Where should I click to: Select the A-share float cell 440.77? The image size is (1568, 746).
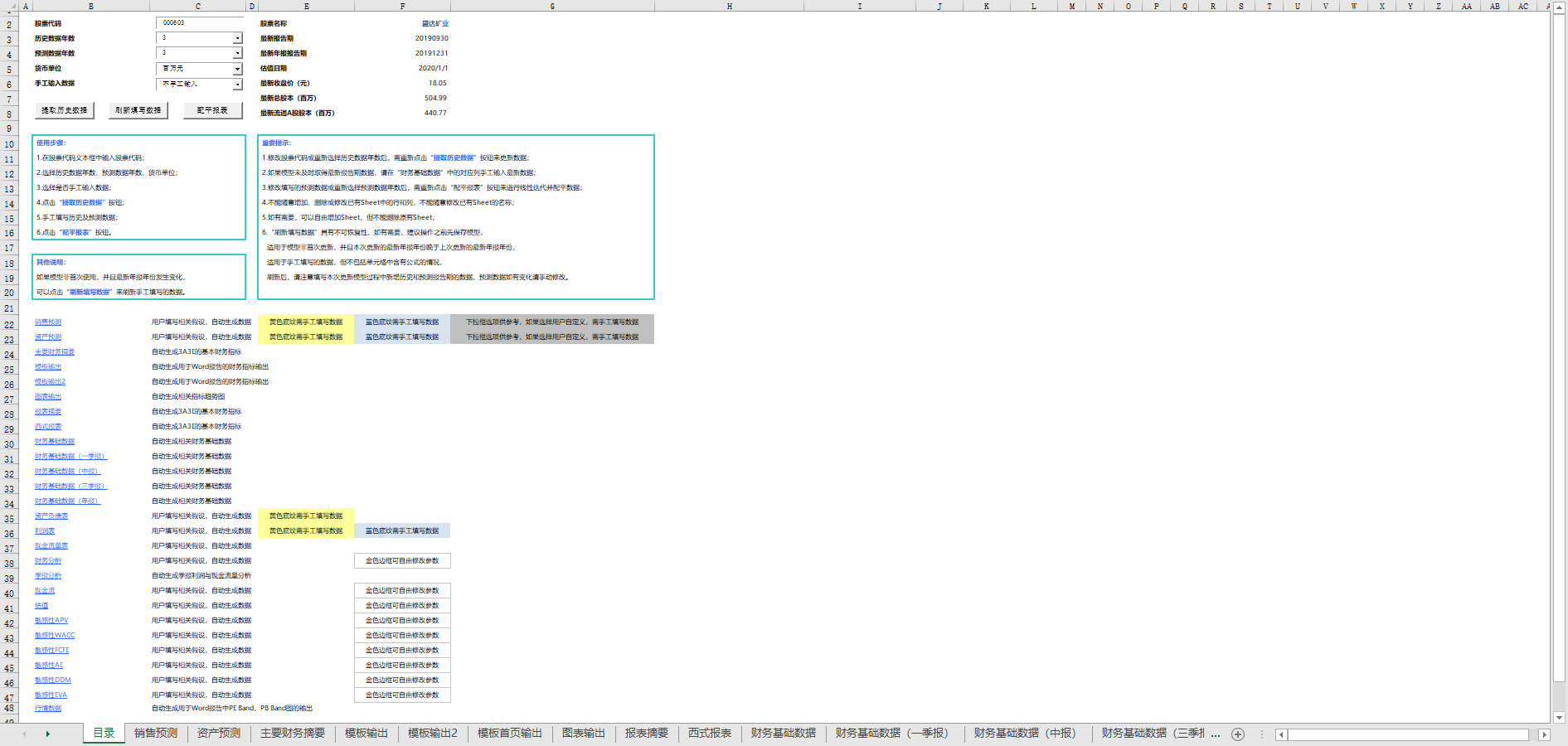(x=435, y=113)
